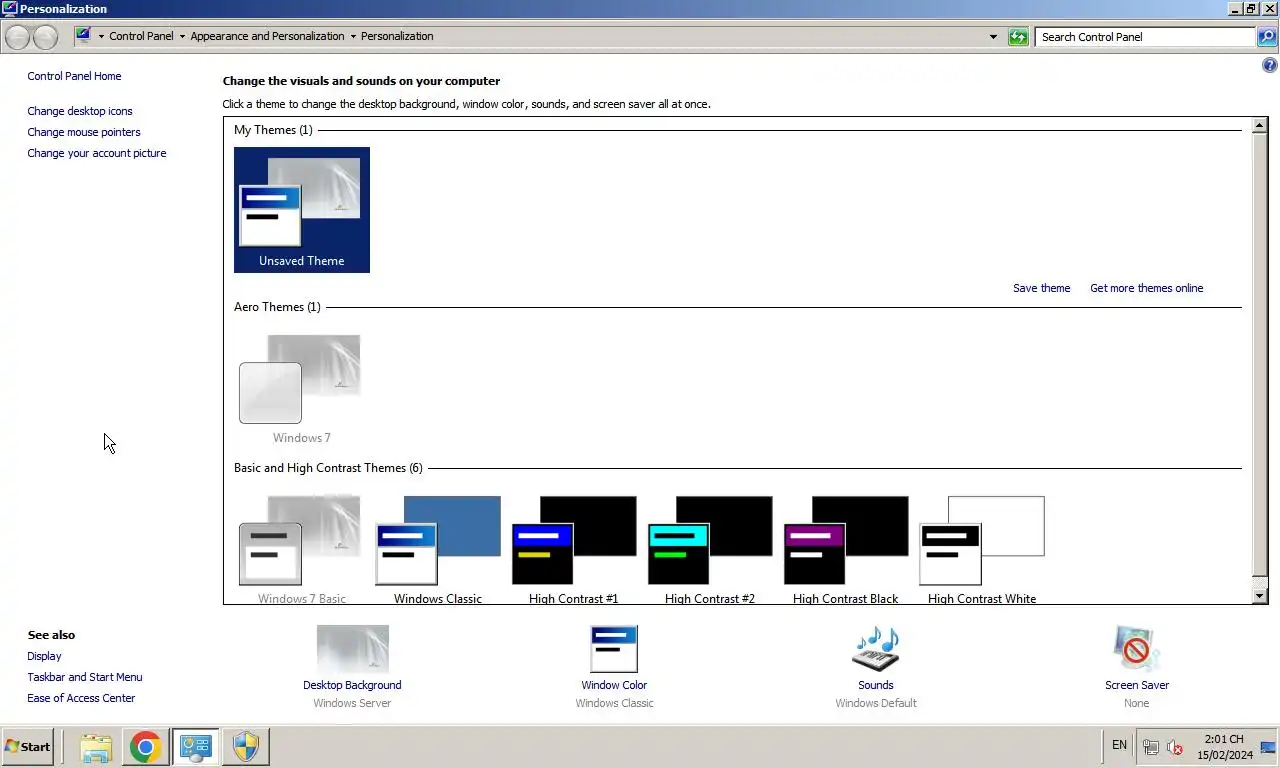Click Appearance and Personalization breadcrumb
The image size is (1280, 768).
pyautogui.click(x=267, y=36)
